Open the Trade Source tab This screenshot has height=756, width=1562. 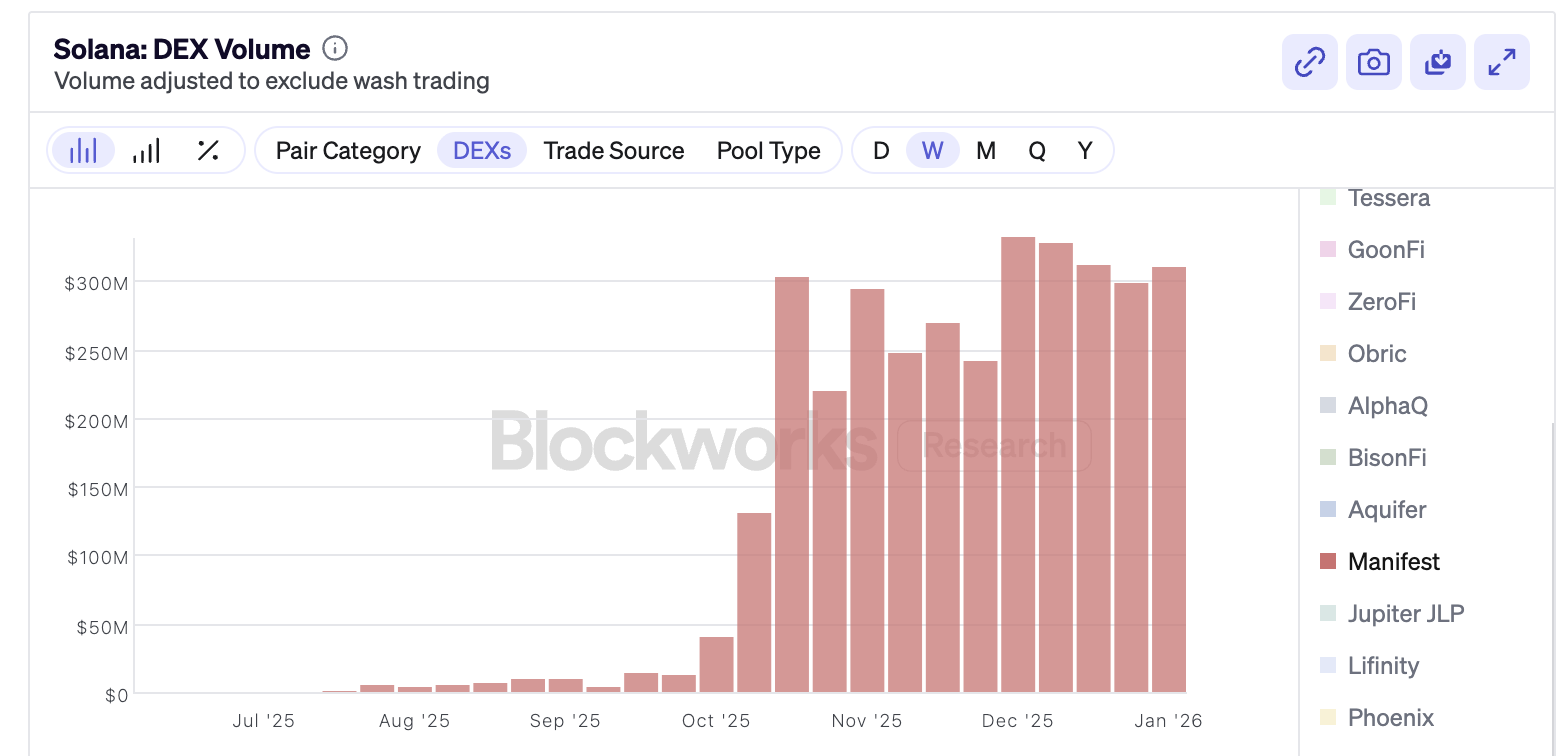coord(614,151)
